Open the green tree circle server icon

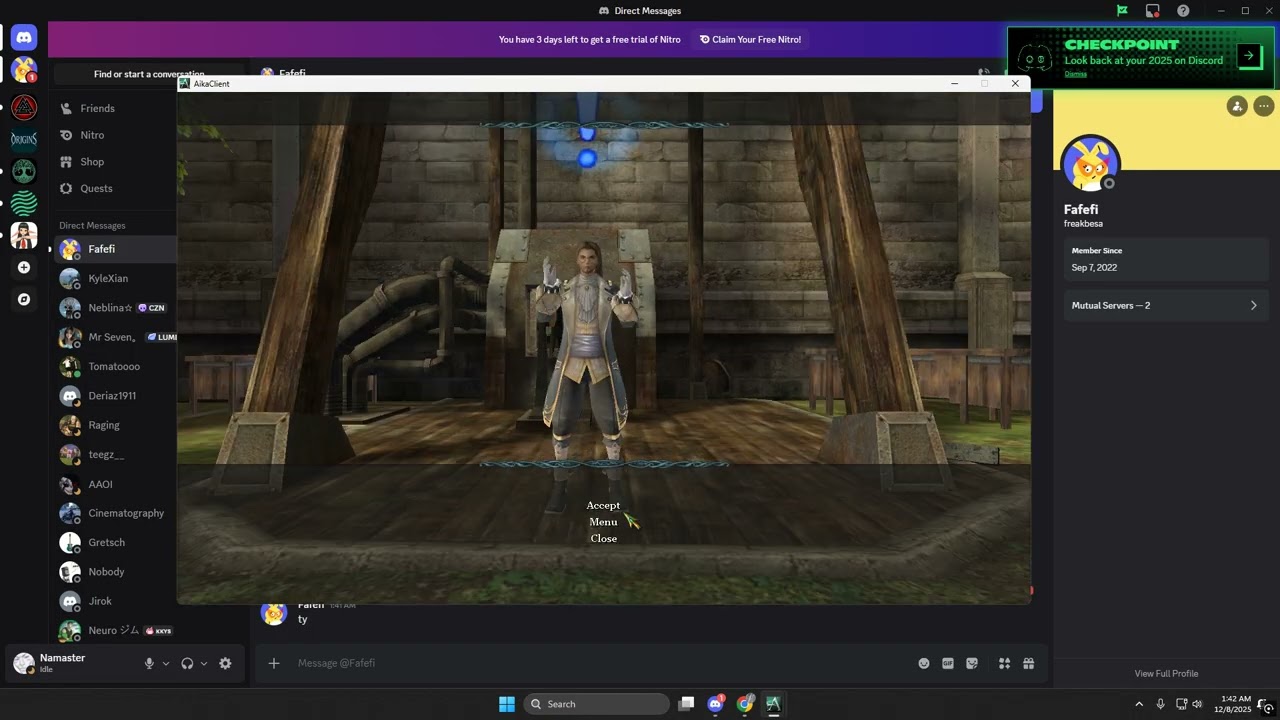pos(24,171)
